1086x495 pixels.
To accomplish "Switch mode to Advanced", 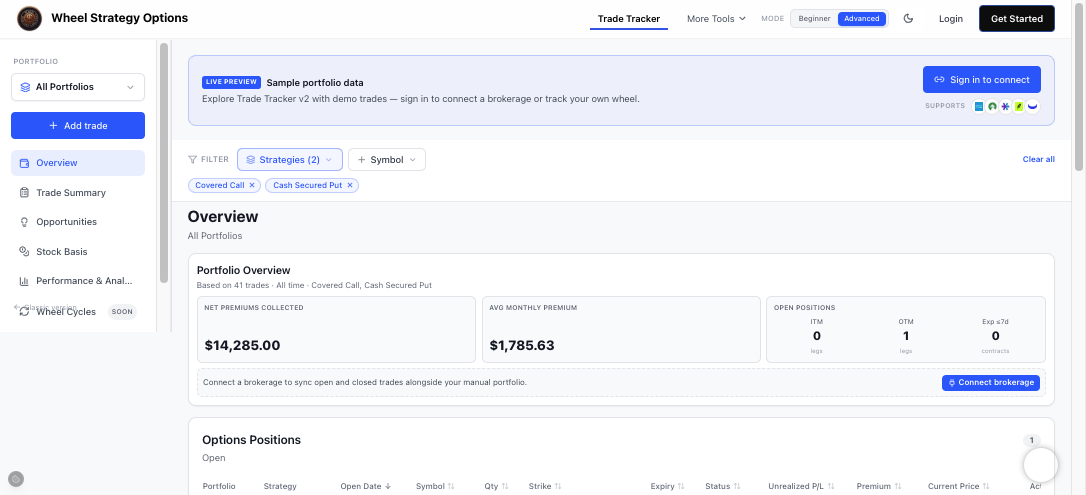I will (x=862, y=19).
